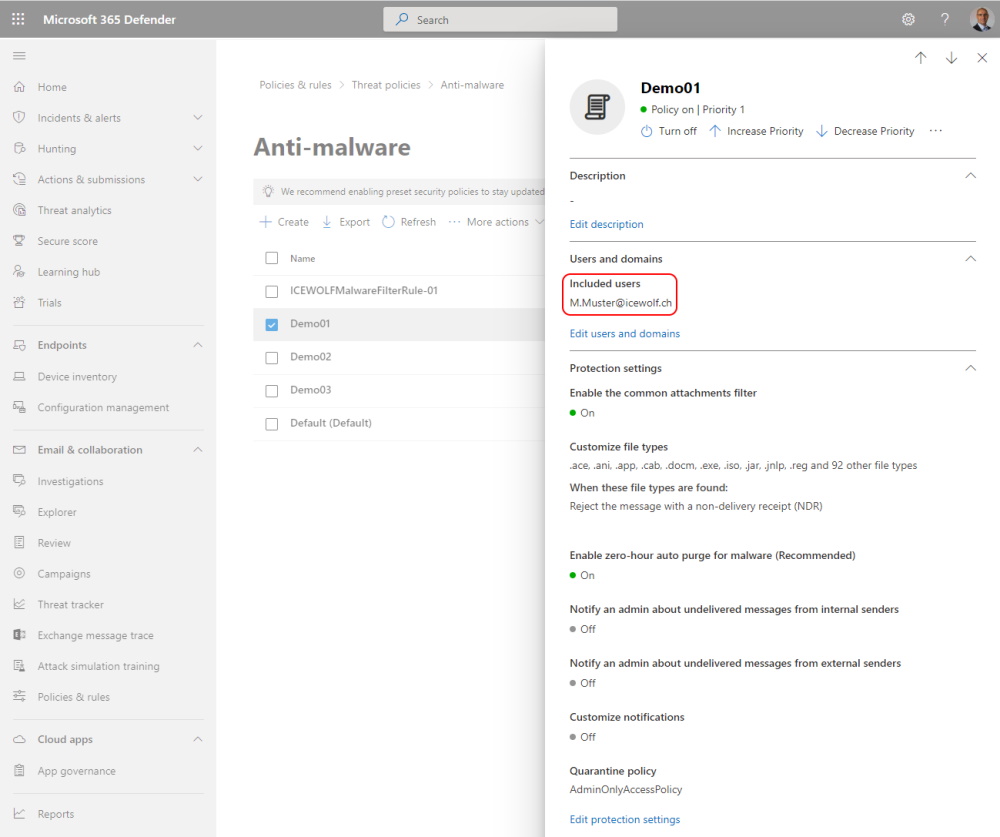
Task: Click the Home house icon
Action: (19, 87)
